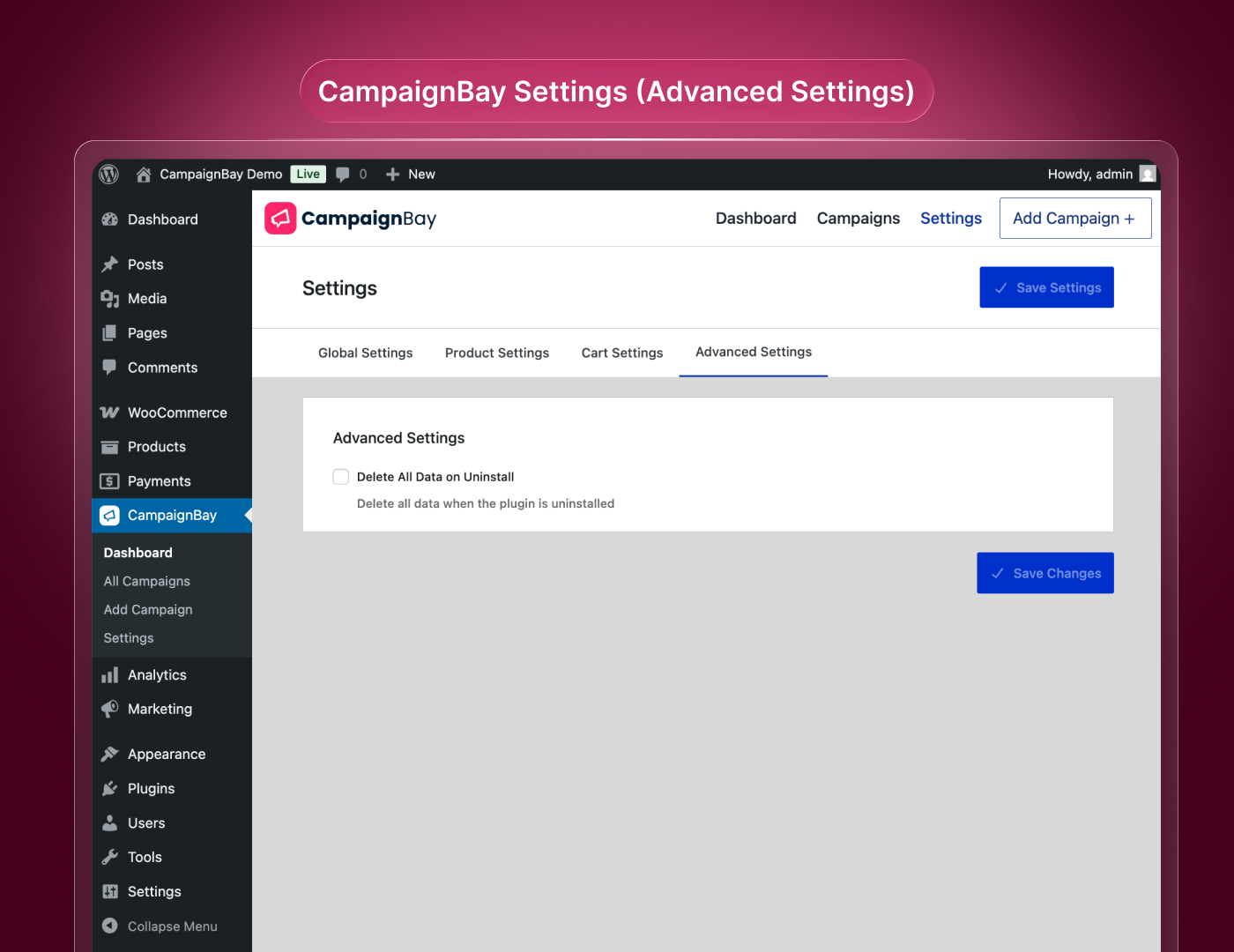Click the home icon beside CampaignBay Demo

[x=144, y=175]
